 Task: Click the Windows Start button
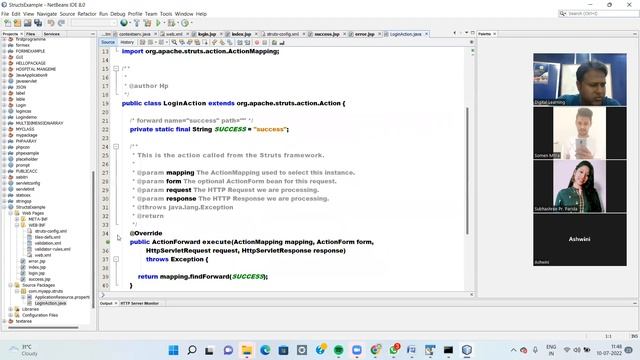[x=173, y=350]
